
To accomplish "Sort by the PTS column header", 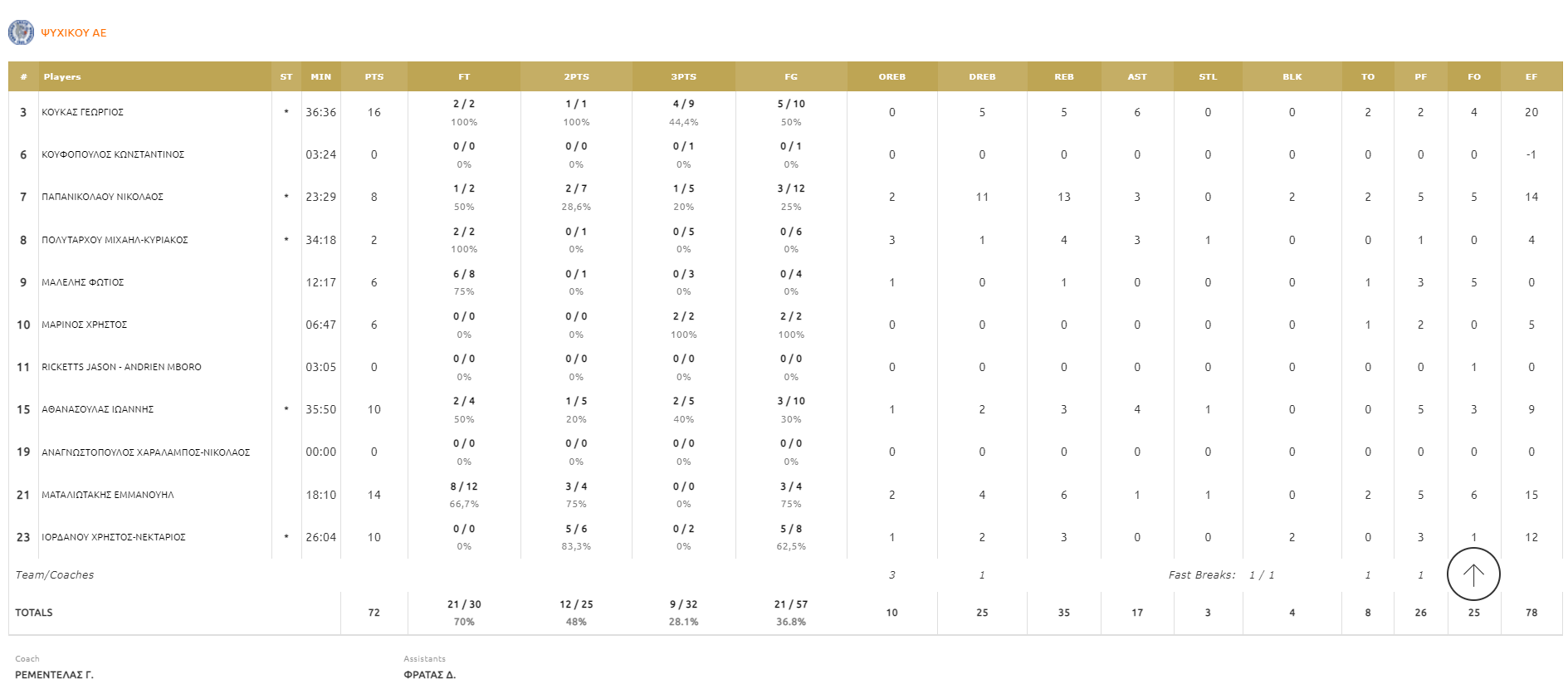I will pyautogui.click(x=374, y=76).
